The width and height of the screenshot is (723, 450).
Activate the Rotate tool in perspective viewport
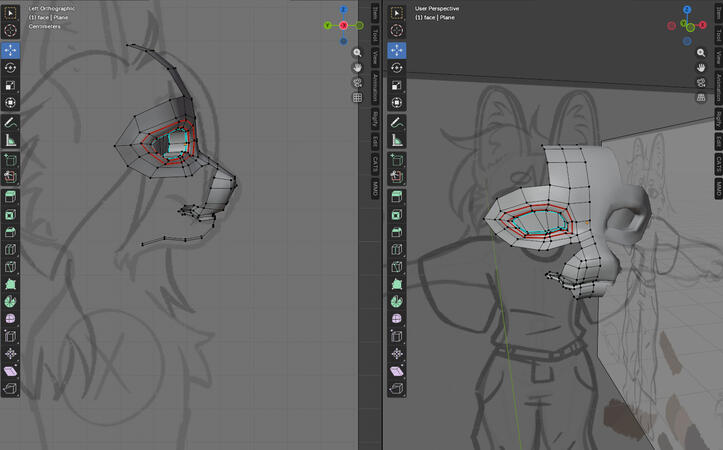click(x=397, y=68)
